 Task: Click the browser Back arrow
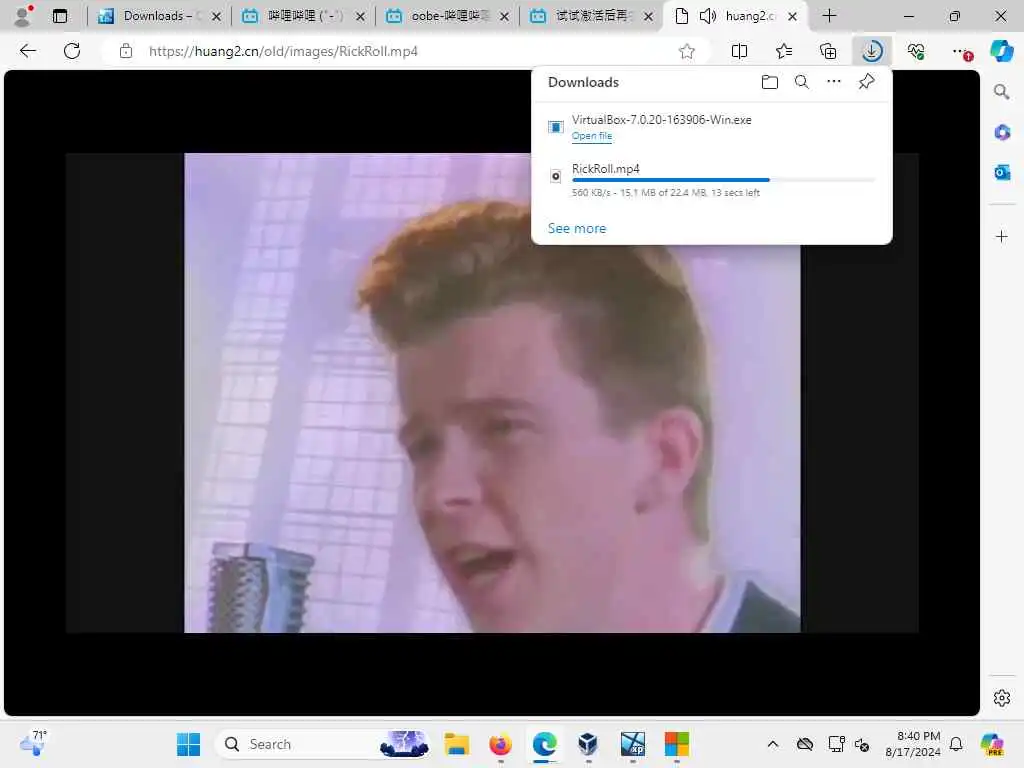(x=27, y=51)
